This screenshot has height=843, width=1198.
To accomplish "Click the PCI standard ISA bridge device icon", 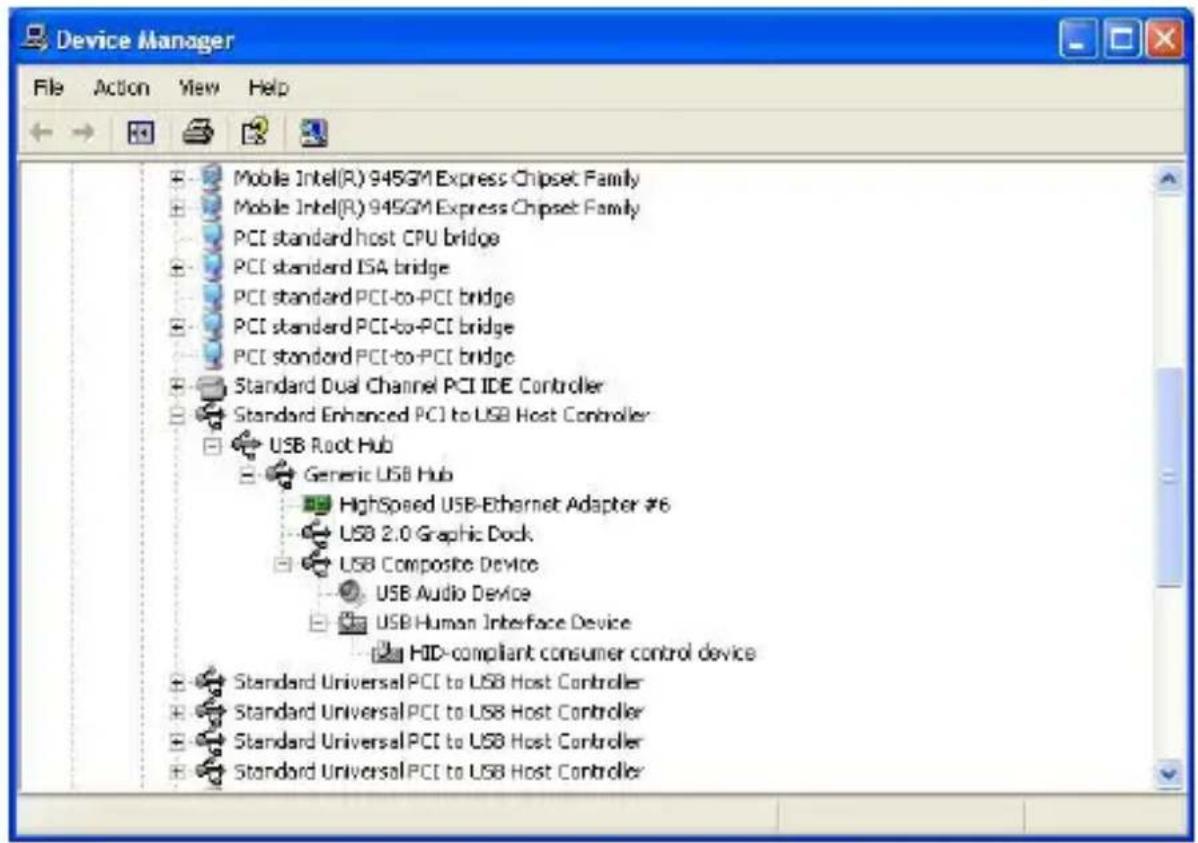I will [x=212, y=267].
